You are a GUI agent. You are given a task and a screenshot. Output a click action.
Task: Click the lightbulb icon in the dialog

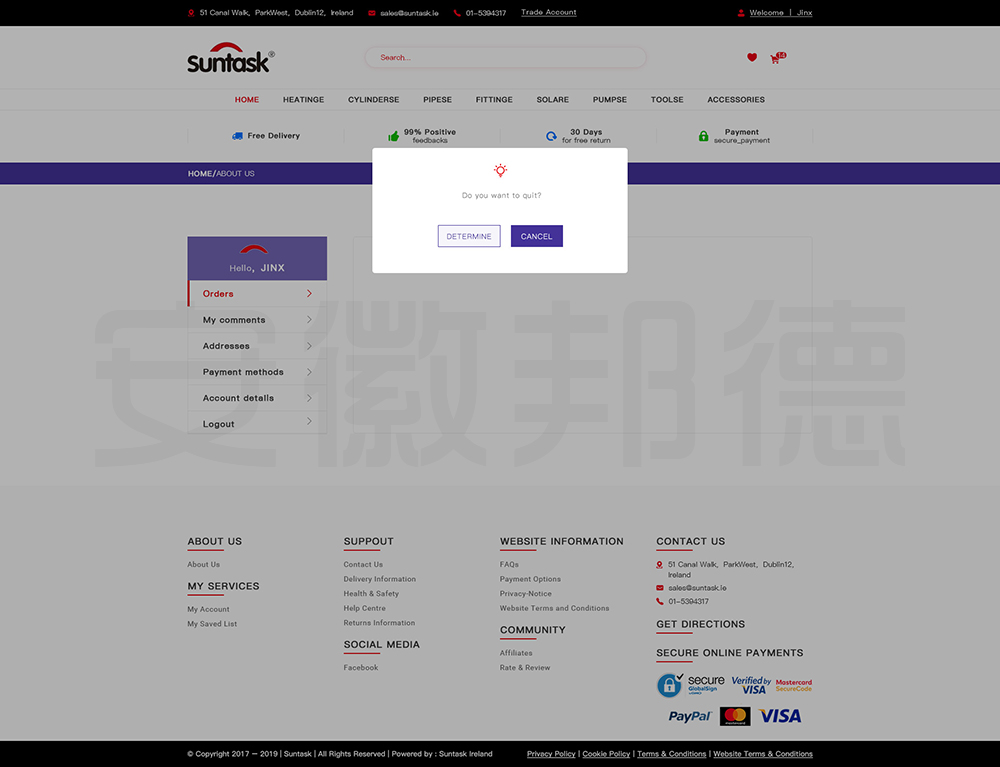500,171
